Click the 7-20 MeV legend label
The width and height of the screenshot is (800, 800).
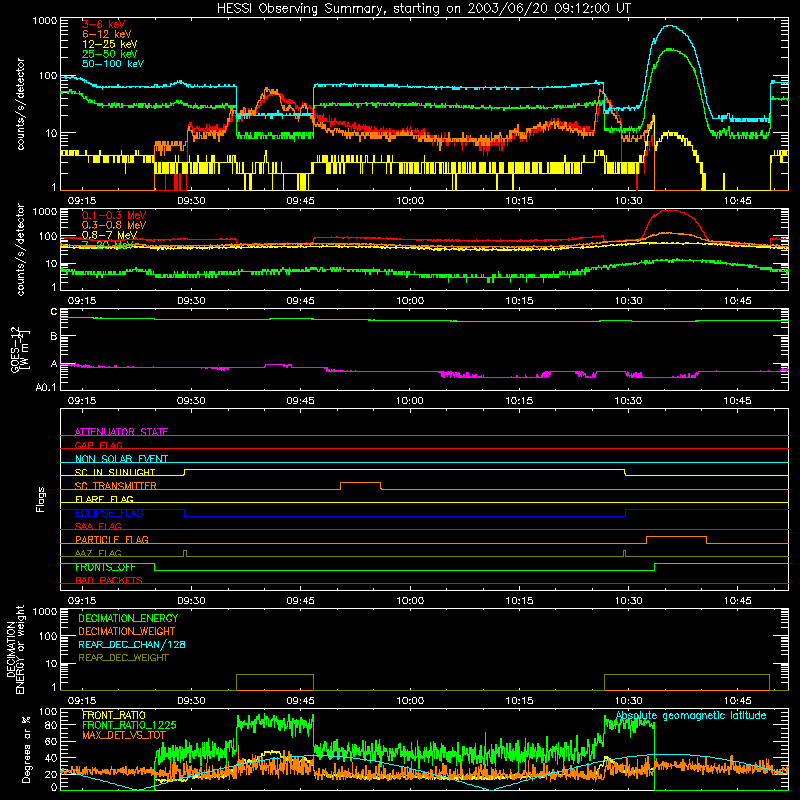[107, 245]
